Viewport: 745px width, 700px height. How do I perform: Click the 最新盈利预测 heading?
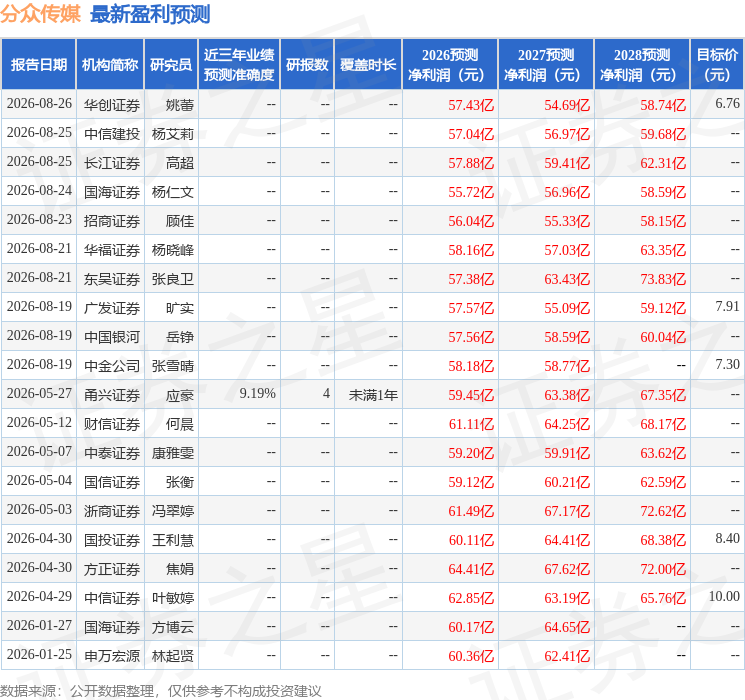150,14
